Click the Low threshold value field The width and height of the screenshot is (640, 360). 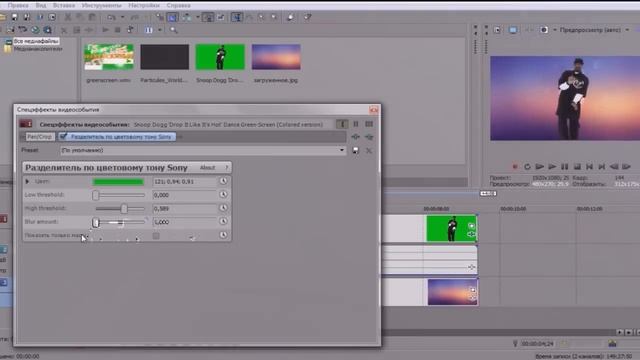pos(184,195)
